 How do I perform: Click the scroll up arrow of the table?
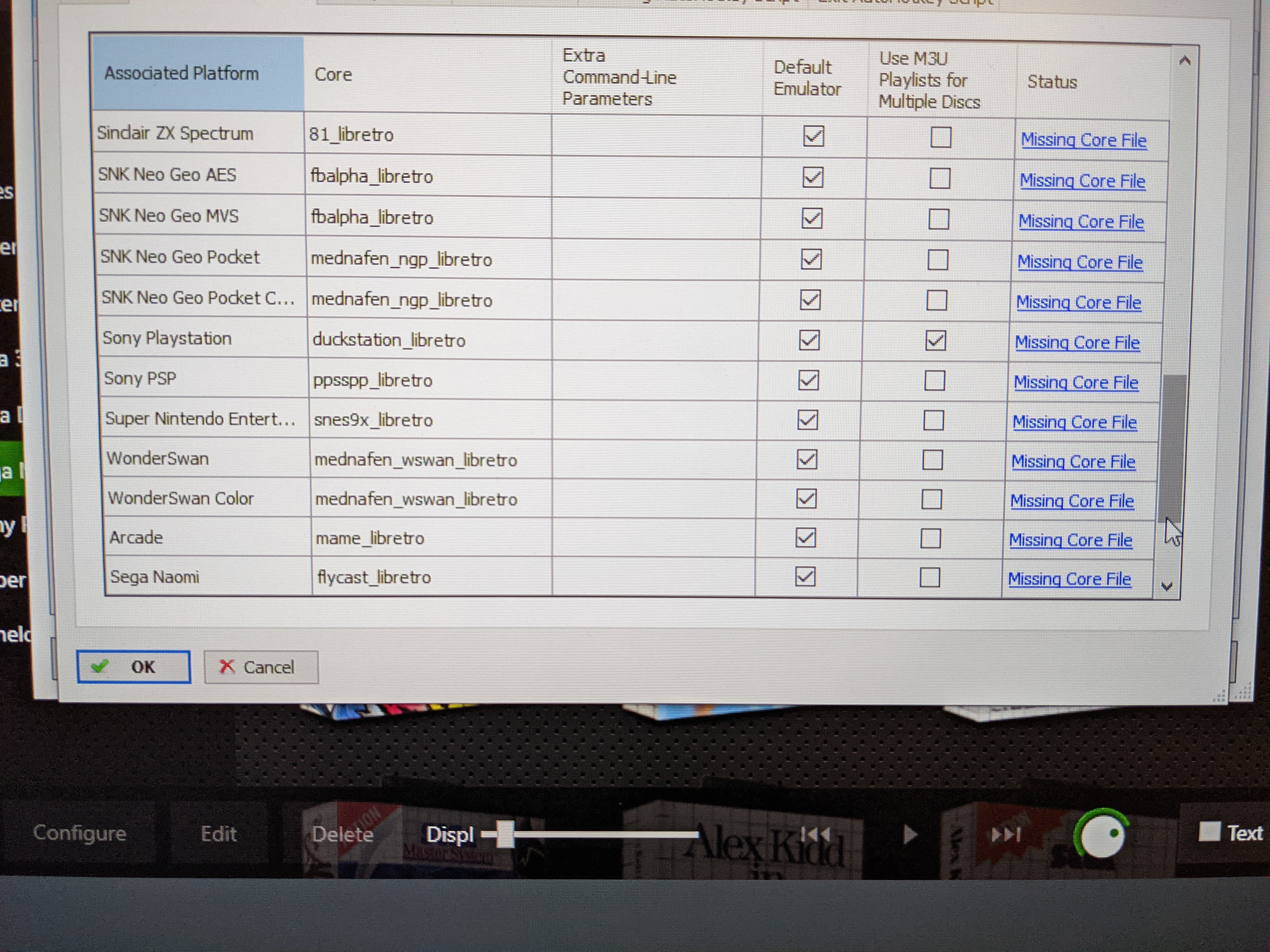coord(1184,60)
